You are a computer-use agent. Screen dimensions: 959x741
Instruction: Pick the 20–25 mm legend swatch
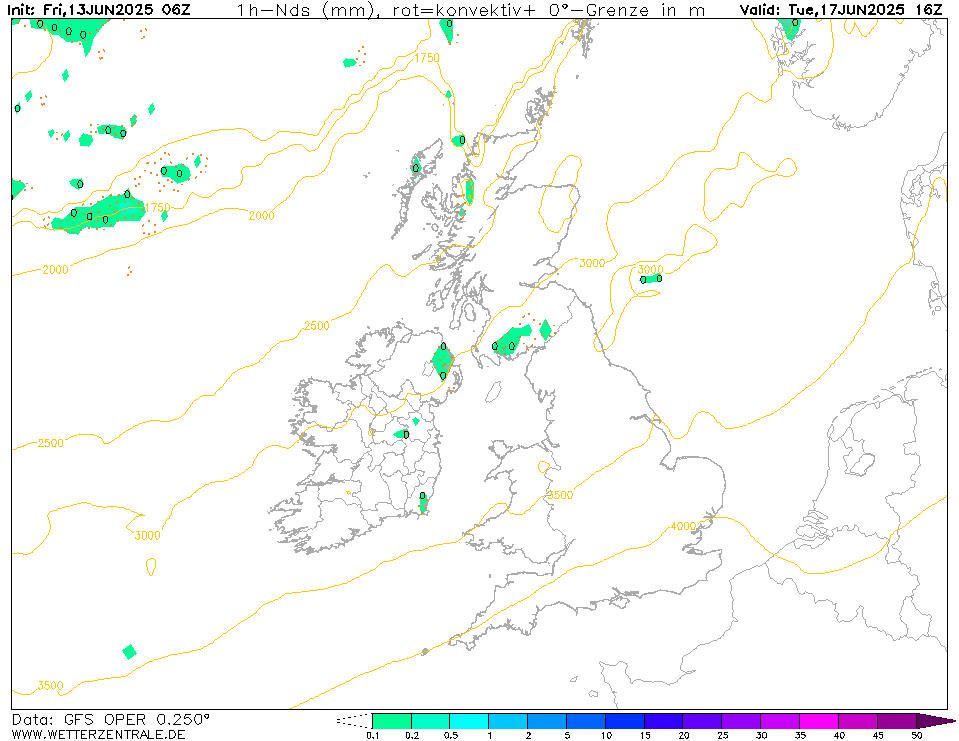(x=702, y=721)
